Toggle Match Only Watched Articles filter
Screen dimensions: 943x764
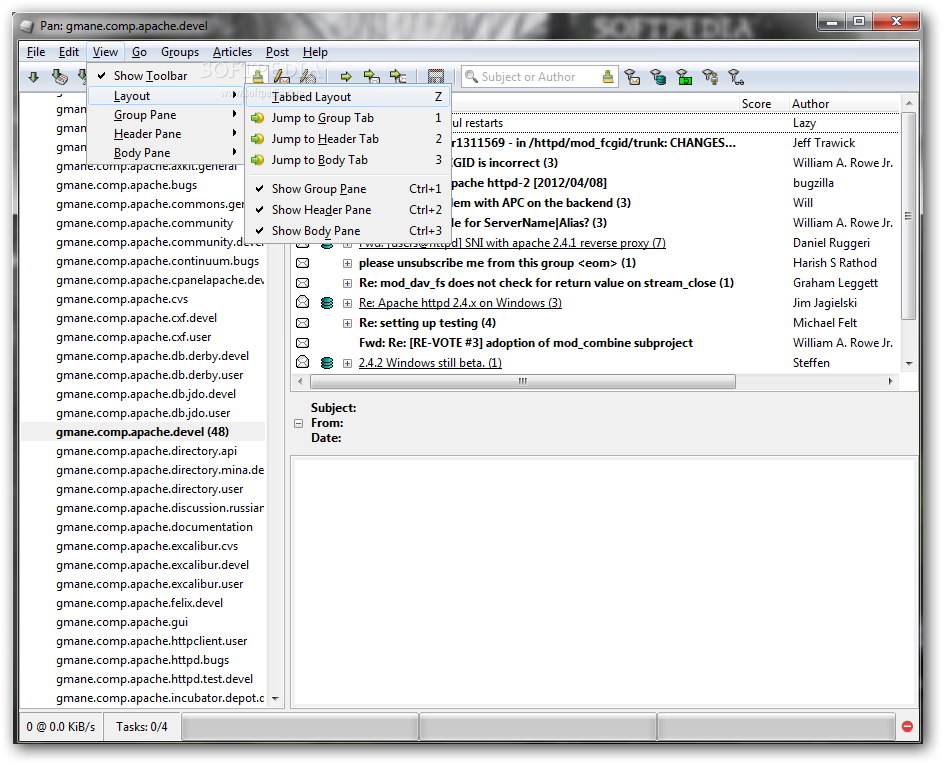[x=736, y=77]
